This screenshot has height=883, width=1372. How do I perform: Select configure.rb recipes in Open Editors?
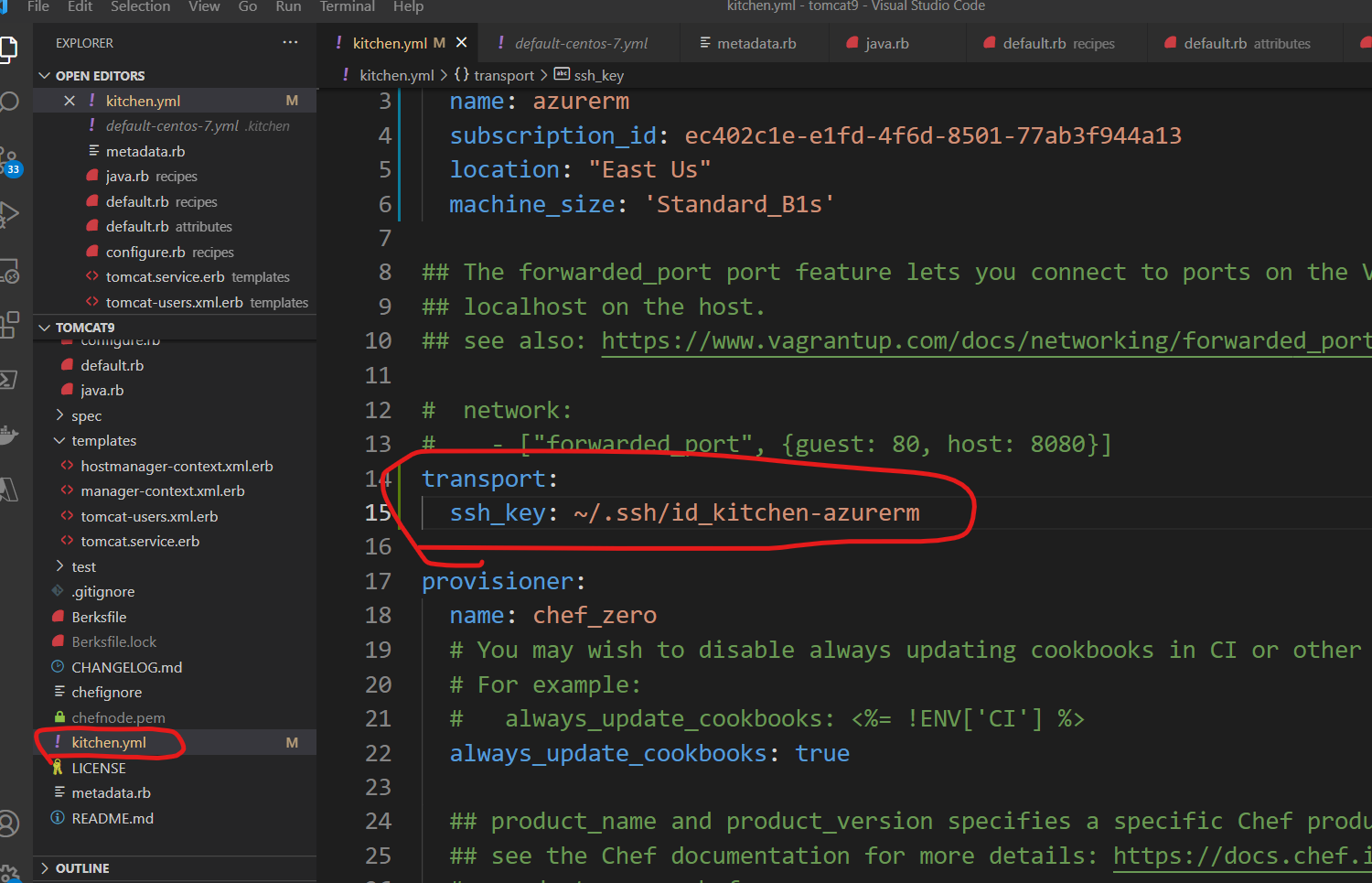point(170,253)
